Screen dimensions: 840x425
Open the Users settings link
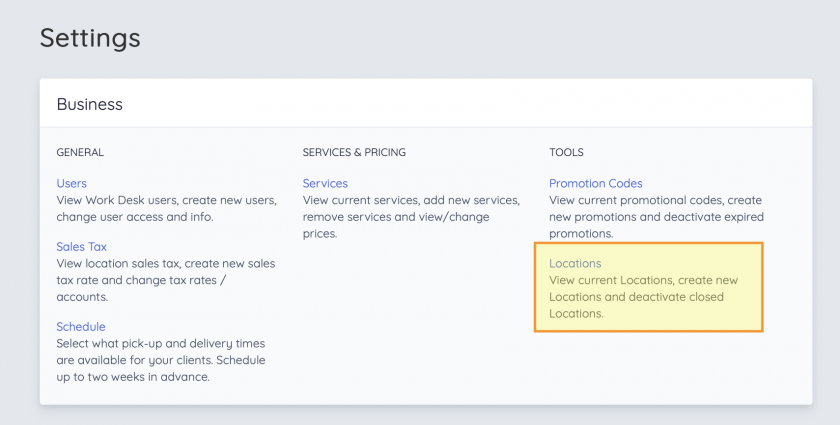pos(71,183)
